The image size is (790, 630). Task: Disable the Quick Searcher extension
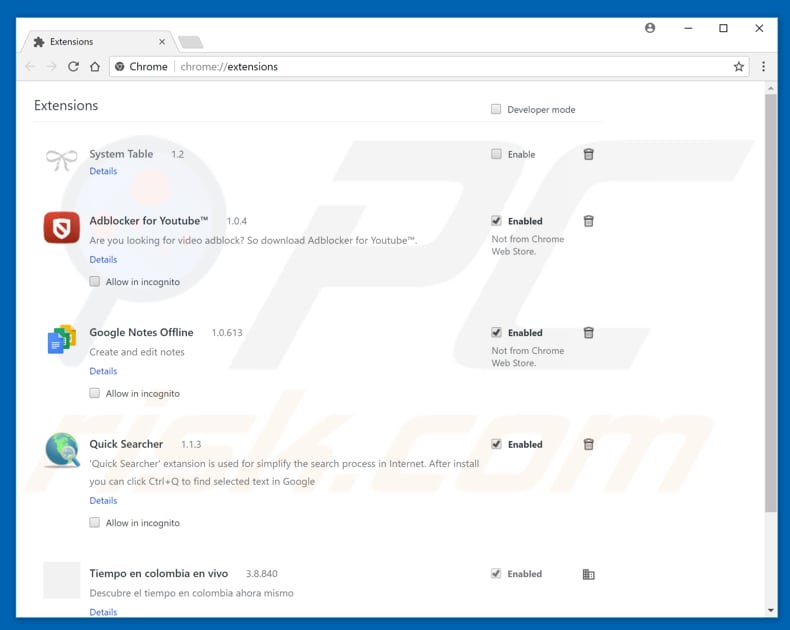click(496, 444)
